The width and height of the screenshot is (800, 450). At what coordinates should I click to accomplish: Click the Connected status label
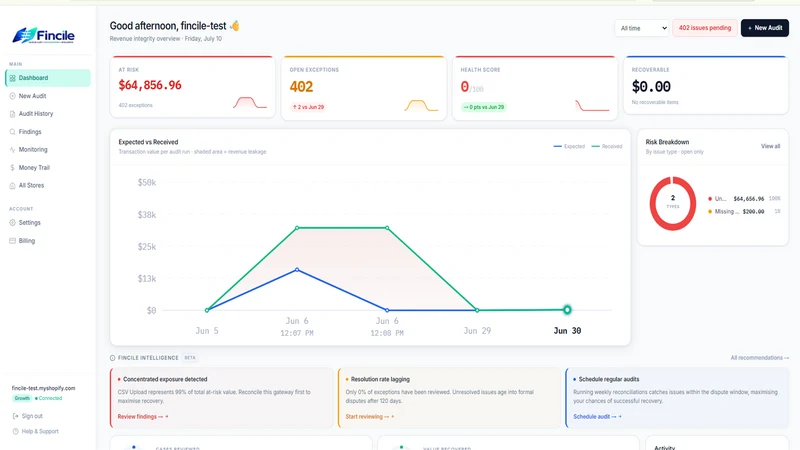coord(48,398)
